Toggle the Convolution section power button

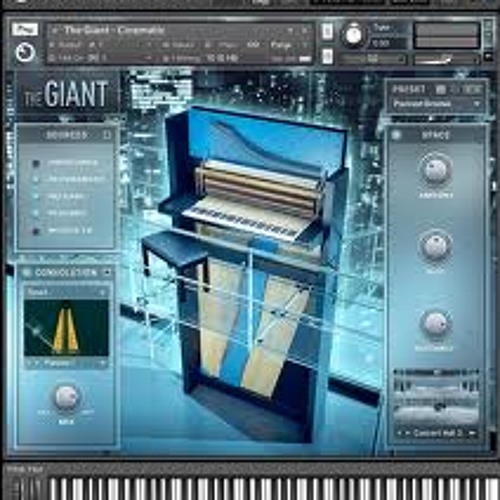click(27, 273)
